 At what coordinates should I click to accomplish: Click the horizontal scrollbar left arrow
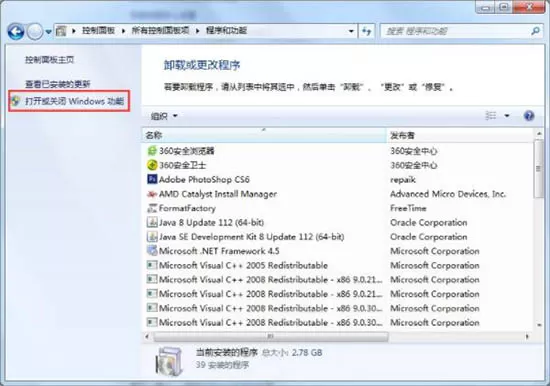click(x=147, y=337)
